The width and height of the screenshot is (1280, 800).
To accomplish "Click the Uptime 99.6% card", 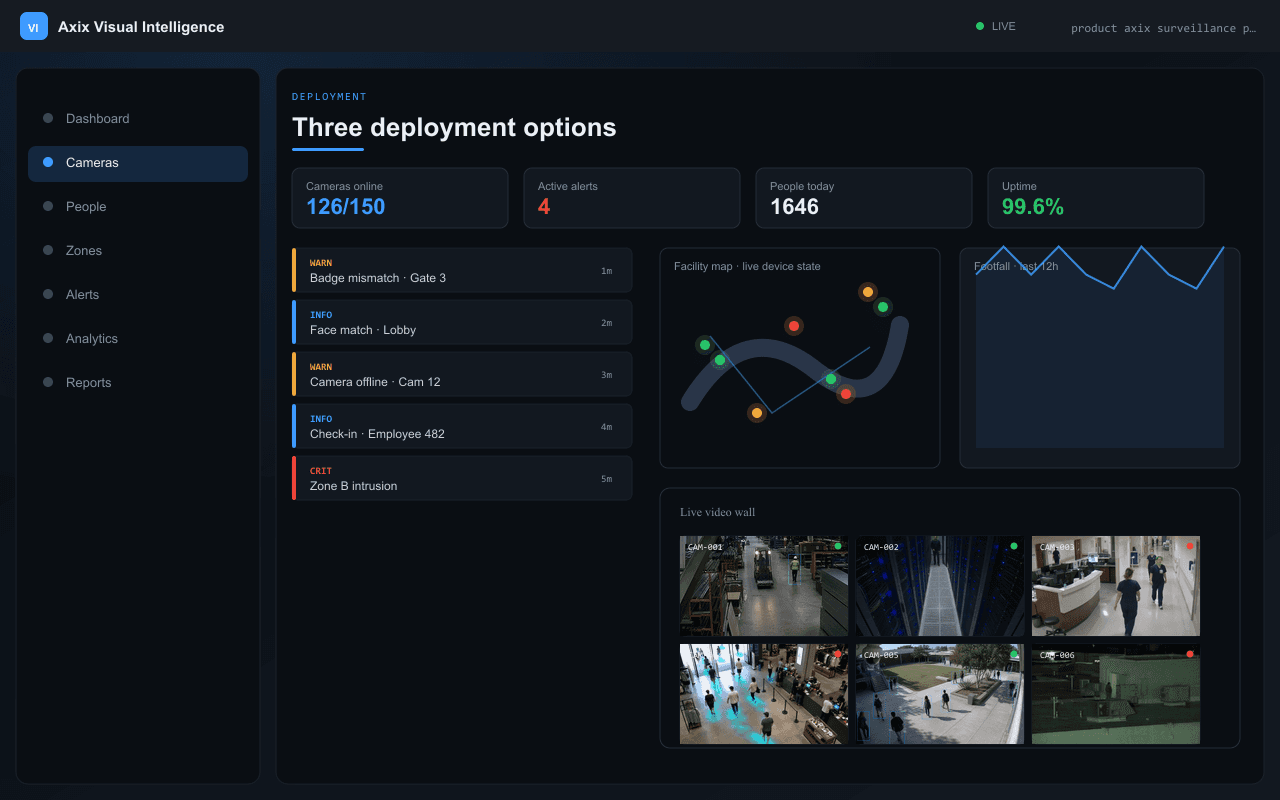I will pos(1096,198).
